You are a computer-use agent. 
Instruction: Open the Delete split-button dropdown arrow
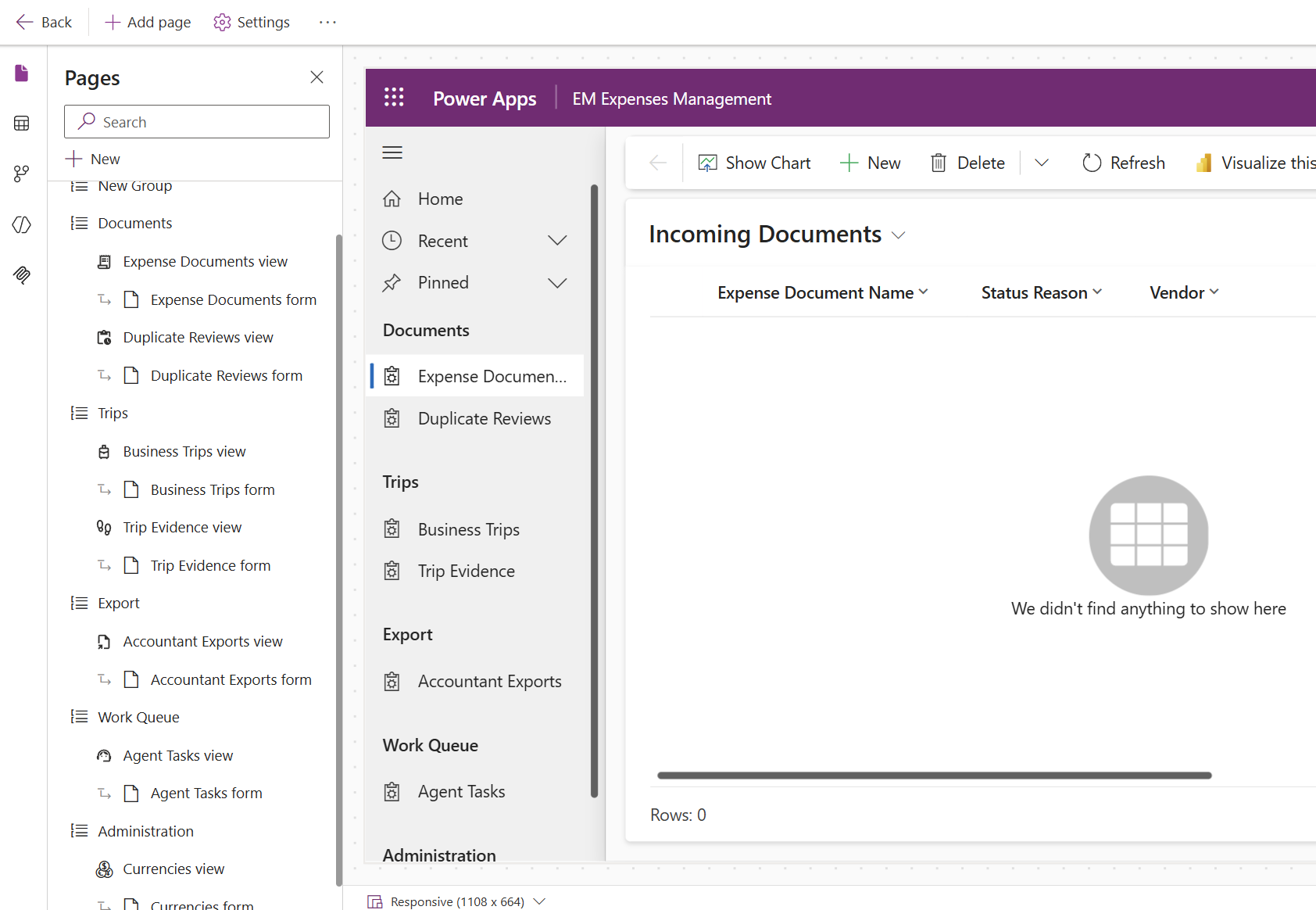pyautogui.click(x=1042, y=163)
